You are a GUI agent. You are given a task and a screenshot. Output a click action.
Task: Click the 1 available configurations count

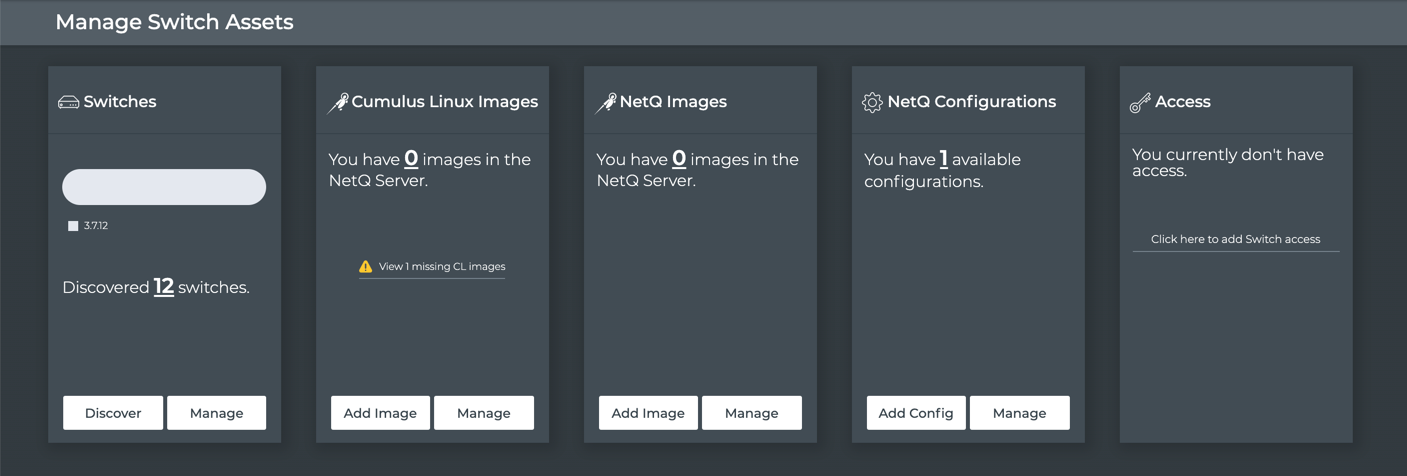tap(943, 160)
